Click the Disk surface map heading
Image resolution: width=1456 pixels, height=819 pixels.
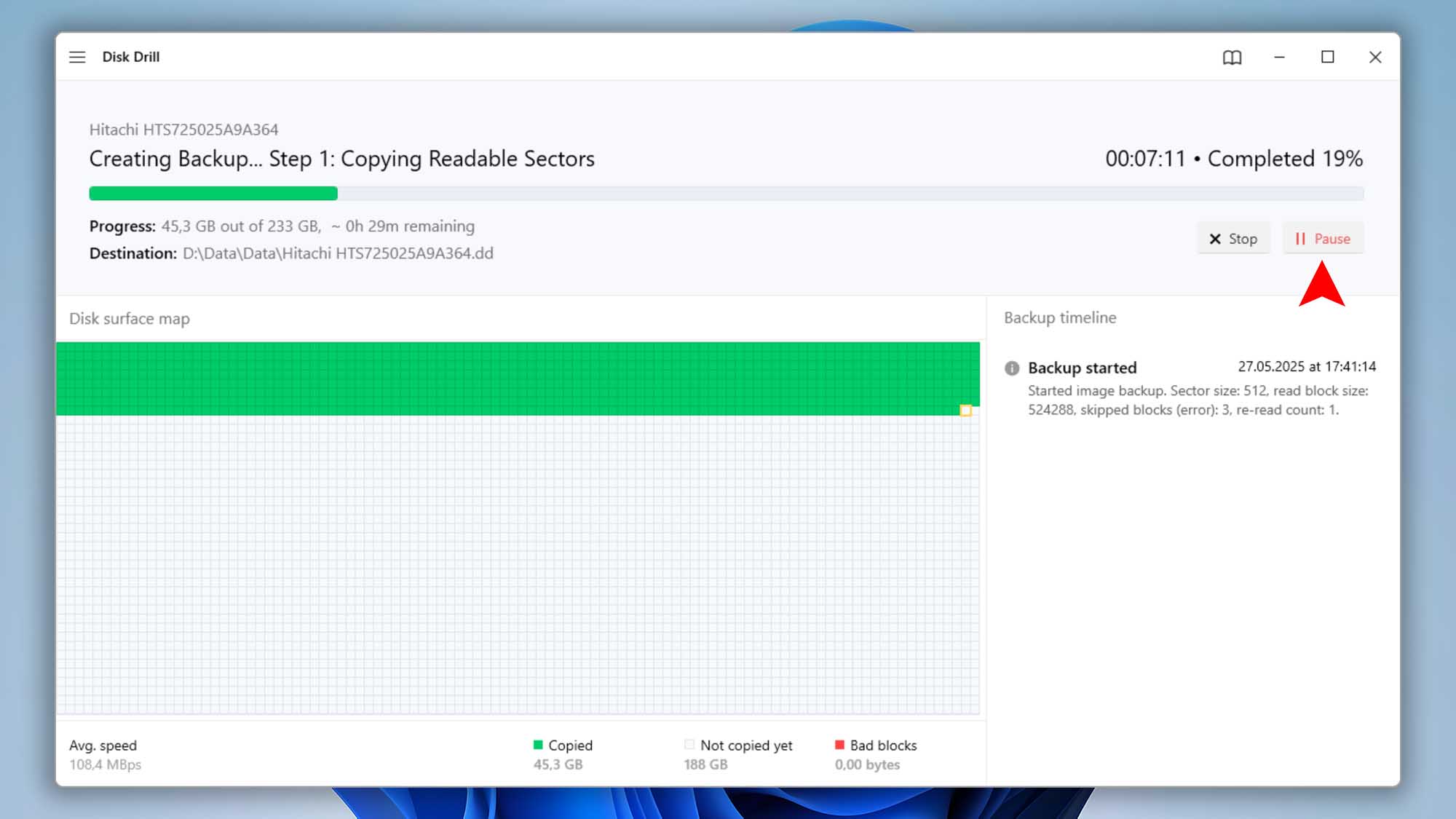tap(130, 319)
